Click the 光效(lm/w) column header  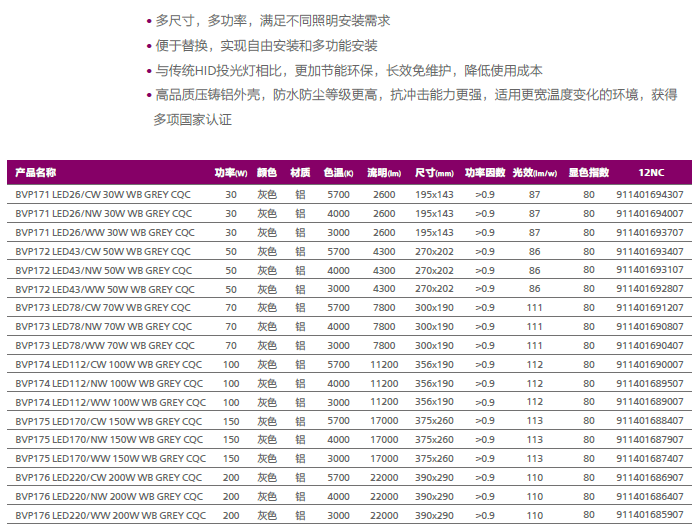[534, 173]
